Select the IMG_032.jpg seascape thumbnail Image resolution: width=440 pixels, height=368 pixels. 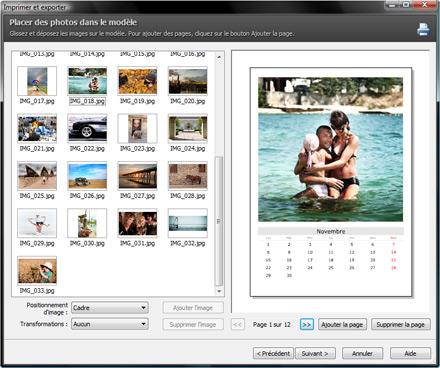[188, 223]
